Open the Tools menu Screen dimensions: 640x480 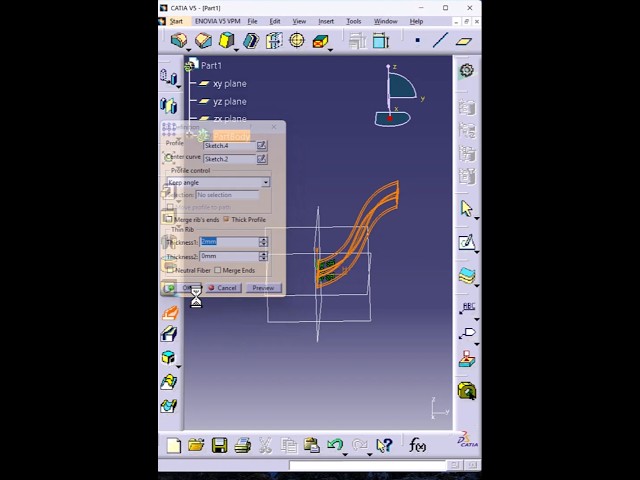pyautogui.click(x=353, y=21)
